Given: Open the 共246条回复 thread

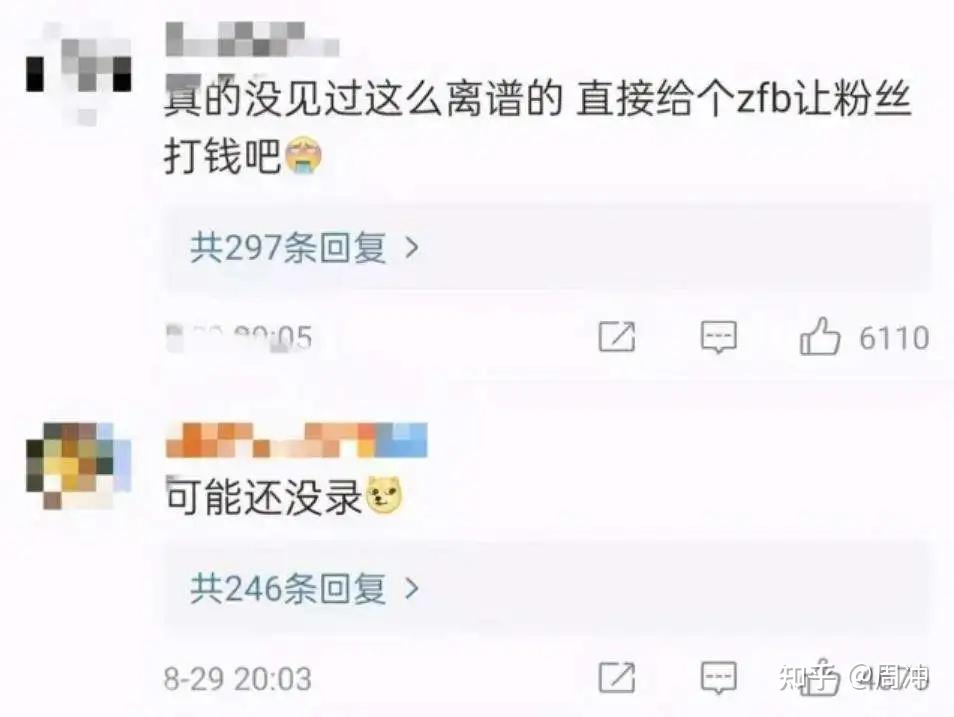Looking at the screenshot, I should coord(548,588).
